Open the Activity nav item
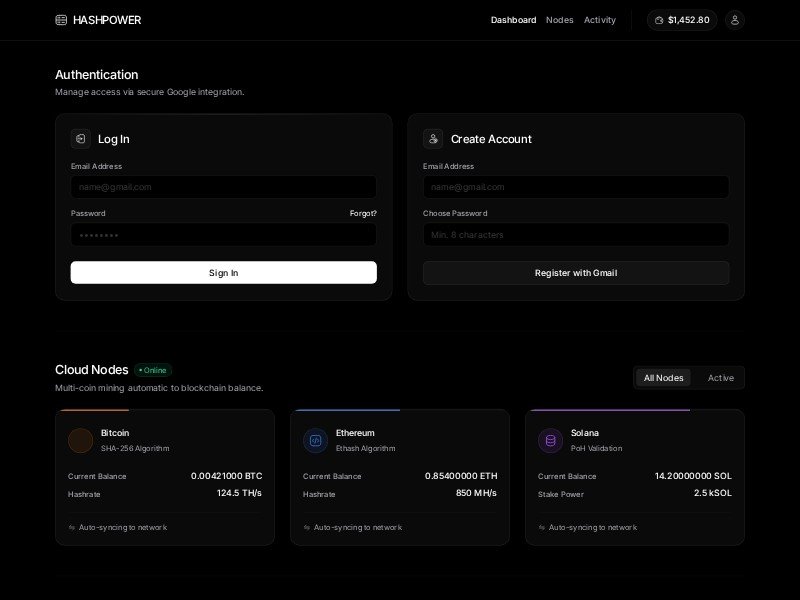This screenshot has width=800, height=600. [x=599, y=20]
